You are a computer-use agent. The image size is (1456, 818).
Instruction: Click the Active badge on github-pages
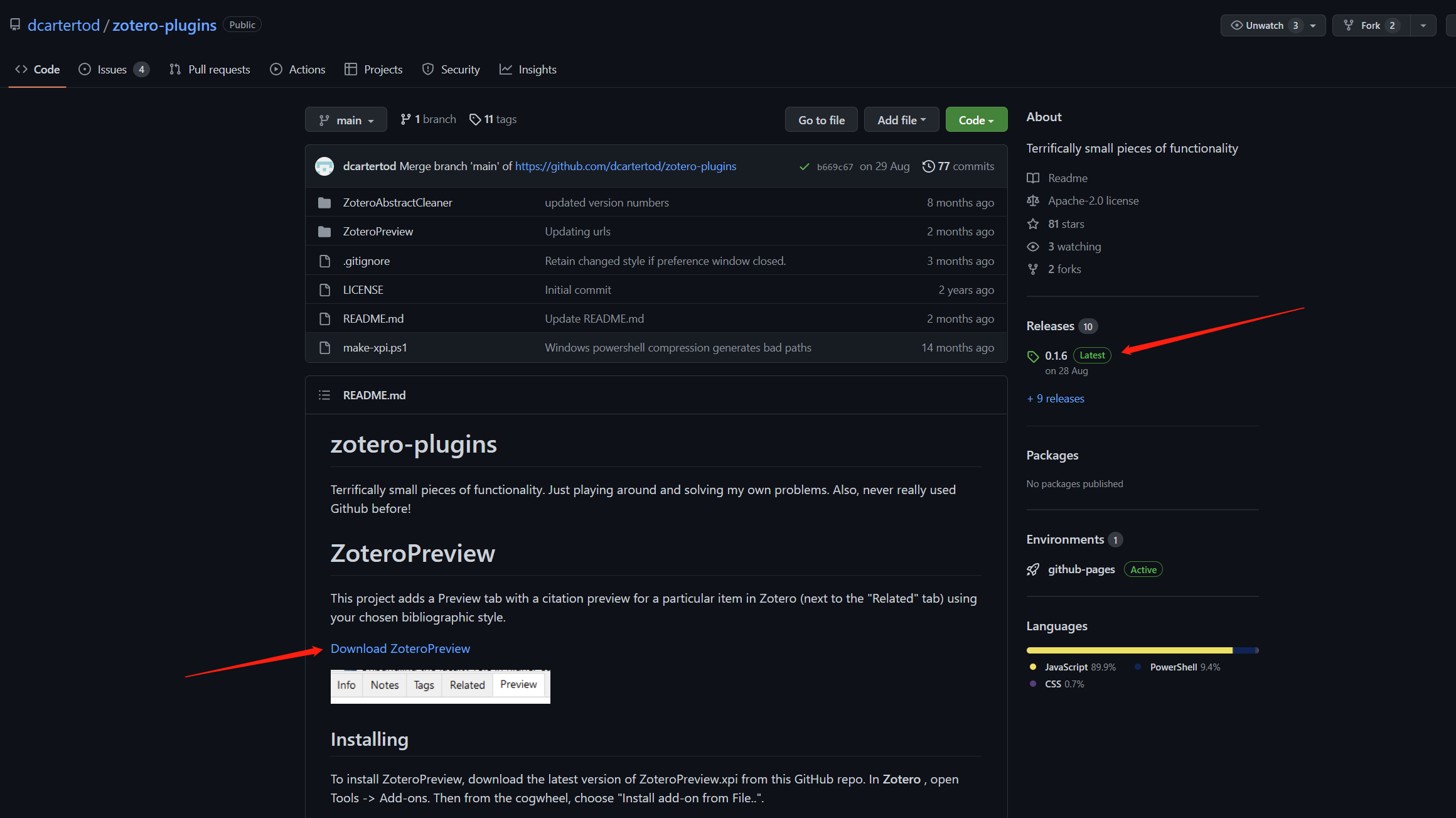point(1143,569)
